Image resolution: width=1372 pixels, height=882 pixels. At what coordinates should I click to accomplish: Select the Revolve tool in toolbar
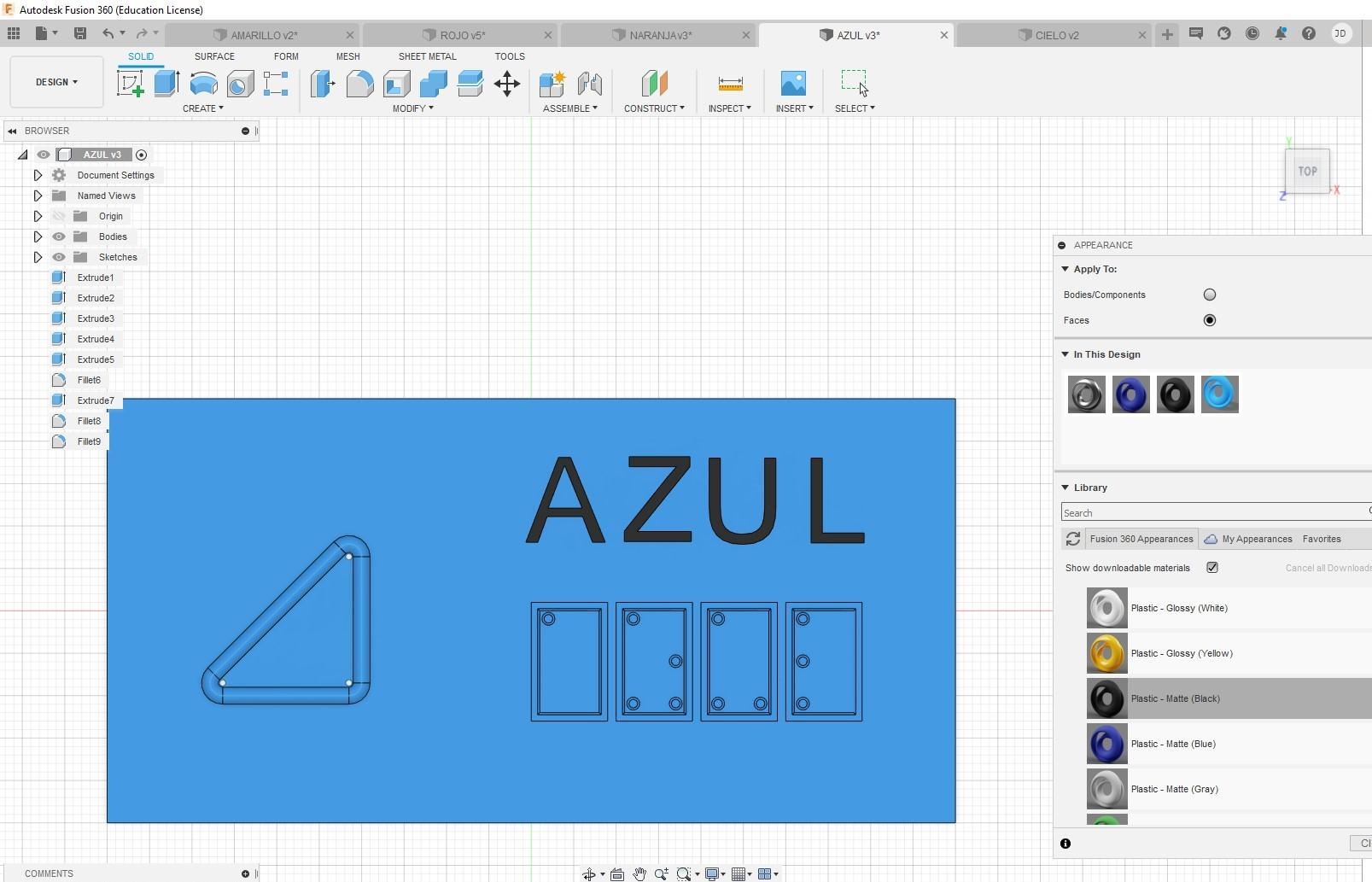(203, 84)
